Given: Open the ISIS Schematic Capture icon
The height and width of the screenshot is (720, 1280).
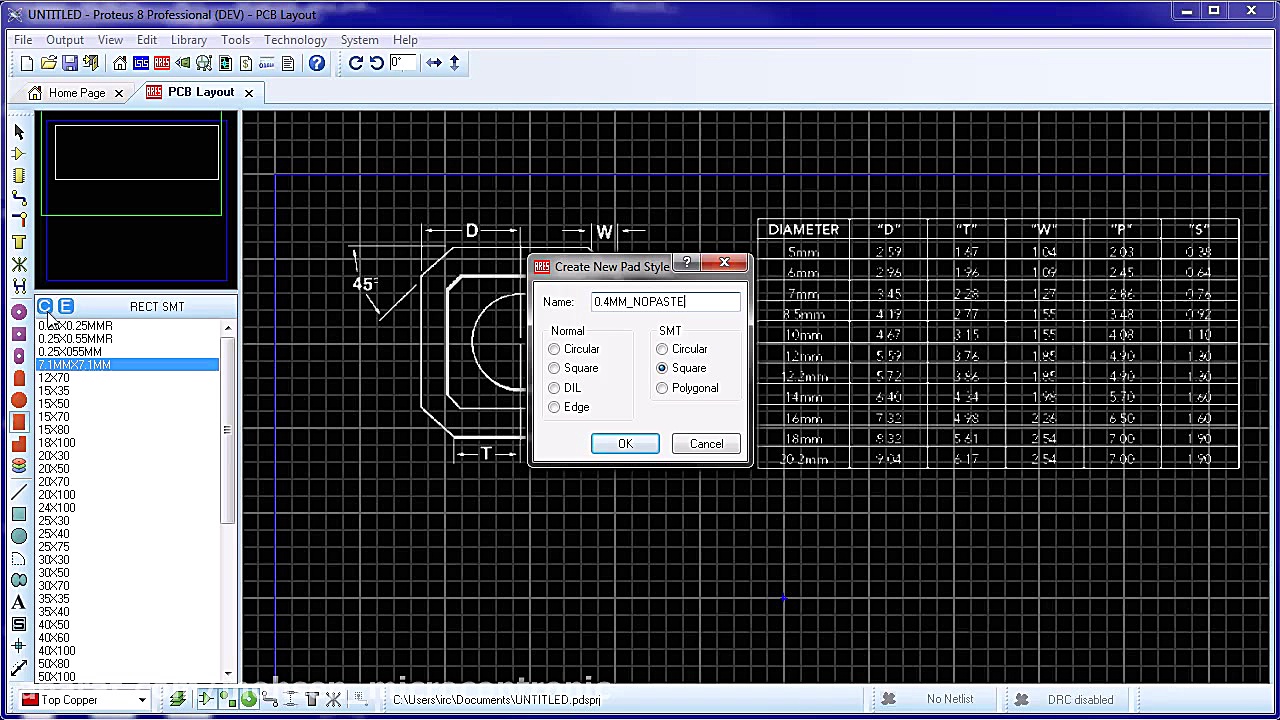Looking at the screenshot, I should pos(141,63).
